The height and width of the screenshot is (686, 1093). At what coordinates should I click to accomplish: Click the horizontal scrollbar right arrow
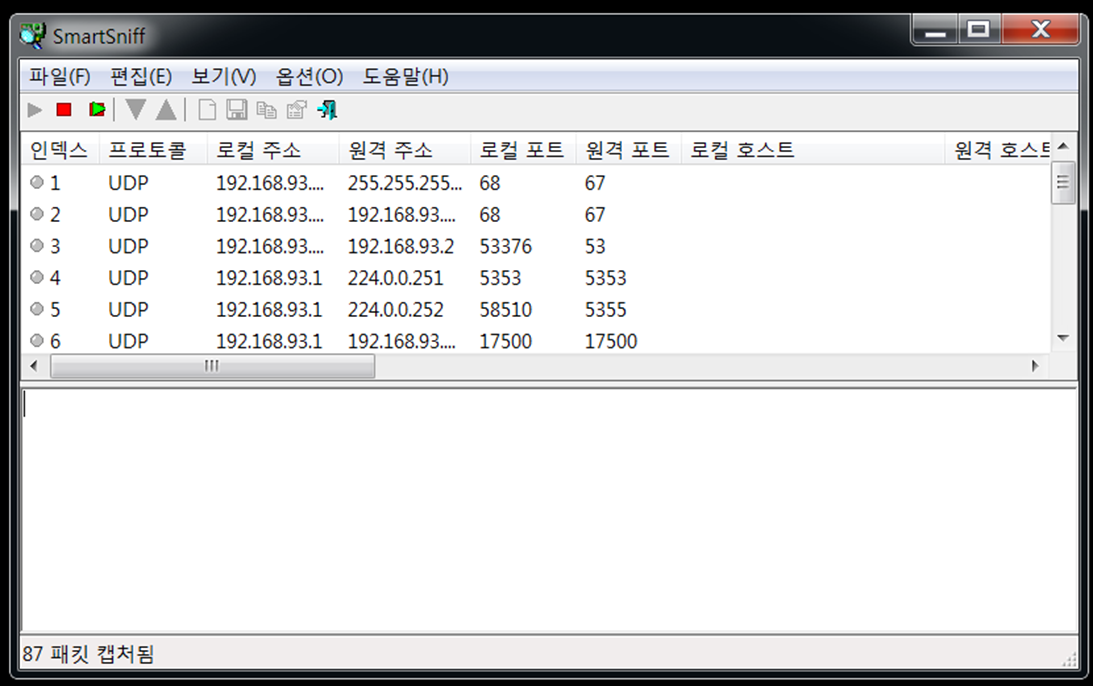coord(1035,366)
